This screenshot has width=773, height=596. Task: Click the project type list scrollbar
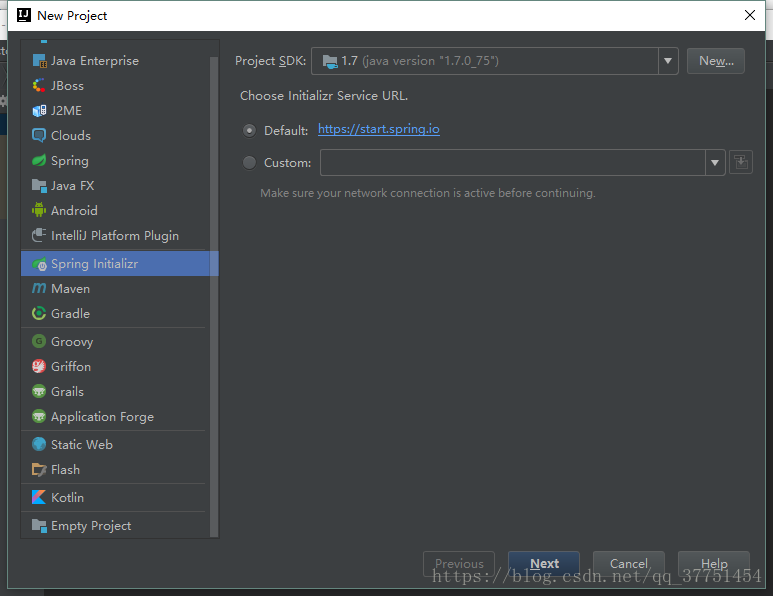coord(214,296)
